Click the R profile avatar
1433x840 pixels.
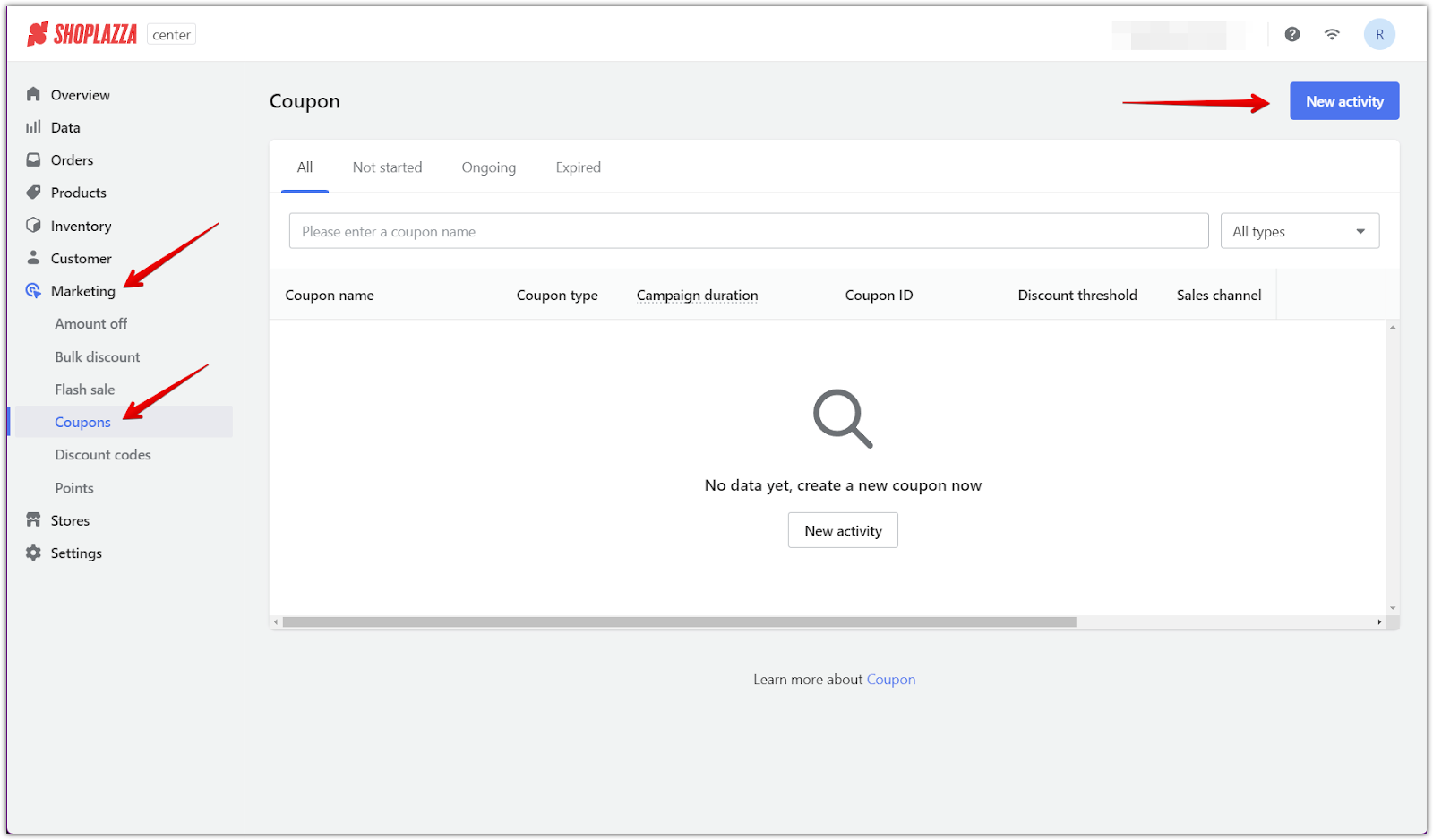click(1379, 33)
